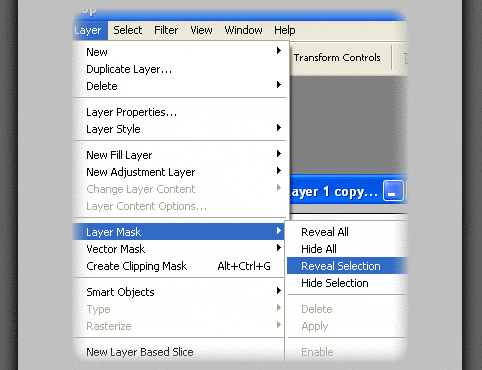Open the Help menu
The image size is (482, 370).
pyautogui.click(x=285, y=30)
